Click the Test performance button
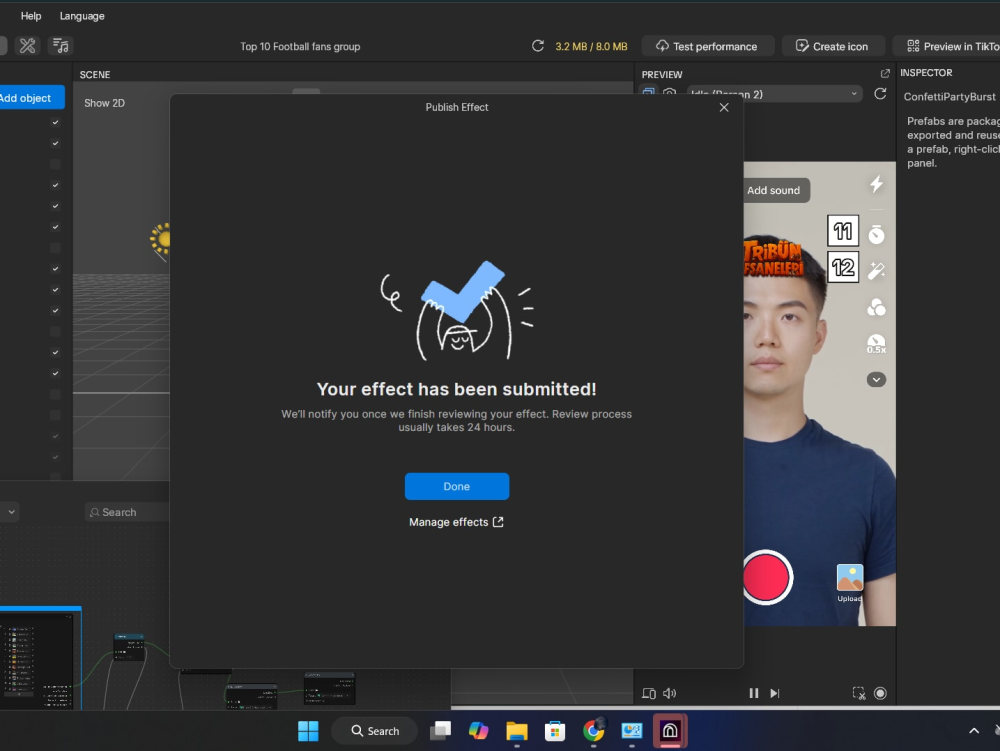 pyautogui.click(x=708, y=46)
